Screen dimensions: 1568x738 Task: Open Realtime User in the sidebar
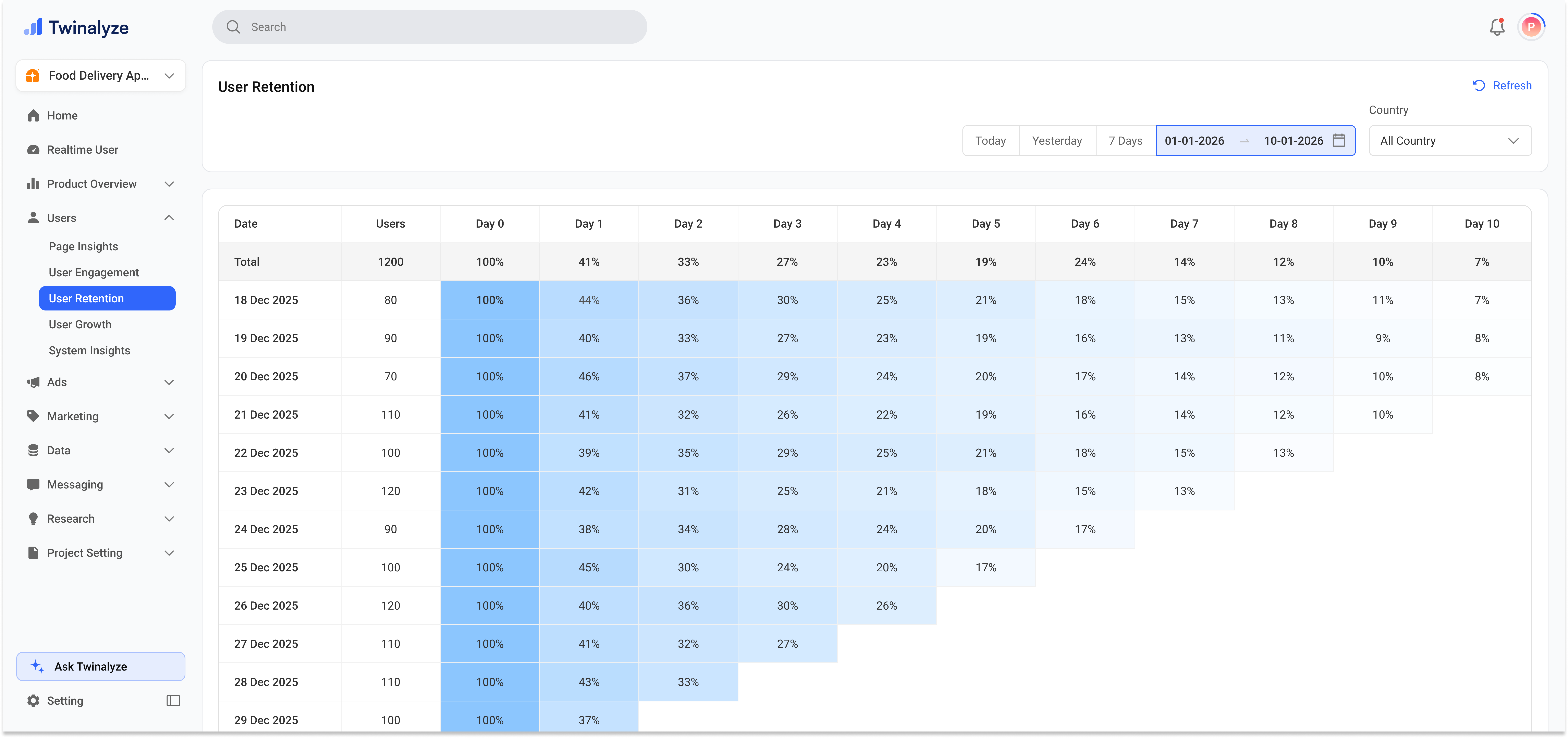83,150
